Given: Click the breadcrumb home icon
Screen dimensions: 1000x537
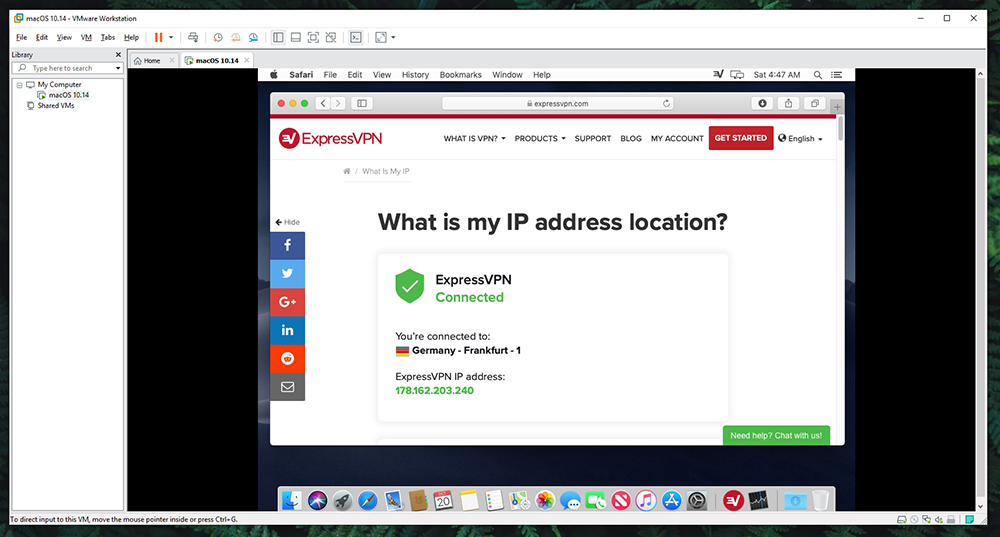Looking at the screenshot, I should 347,171.
